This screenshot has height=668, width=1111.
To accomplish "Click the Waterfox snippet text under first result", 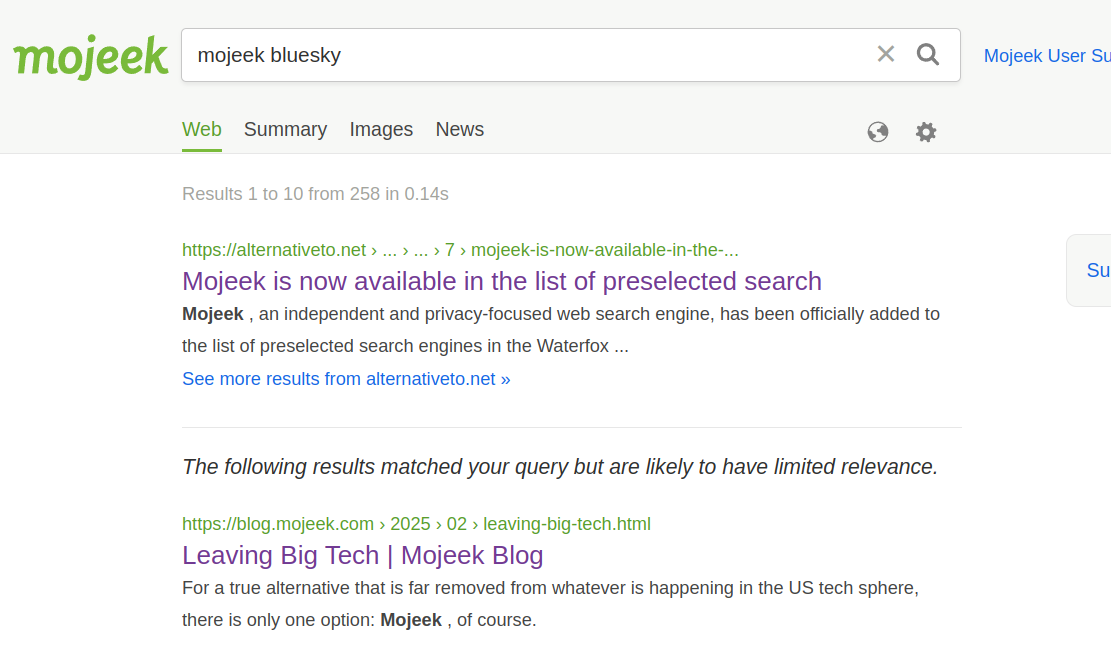I will click(x=560, y=330).
